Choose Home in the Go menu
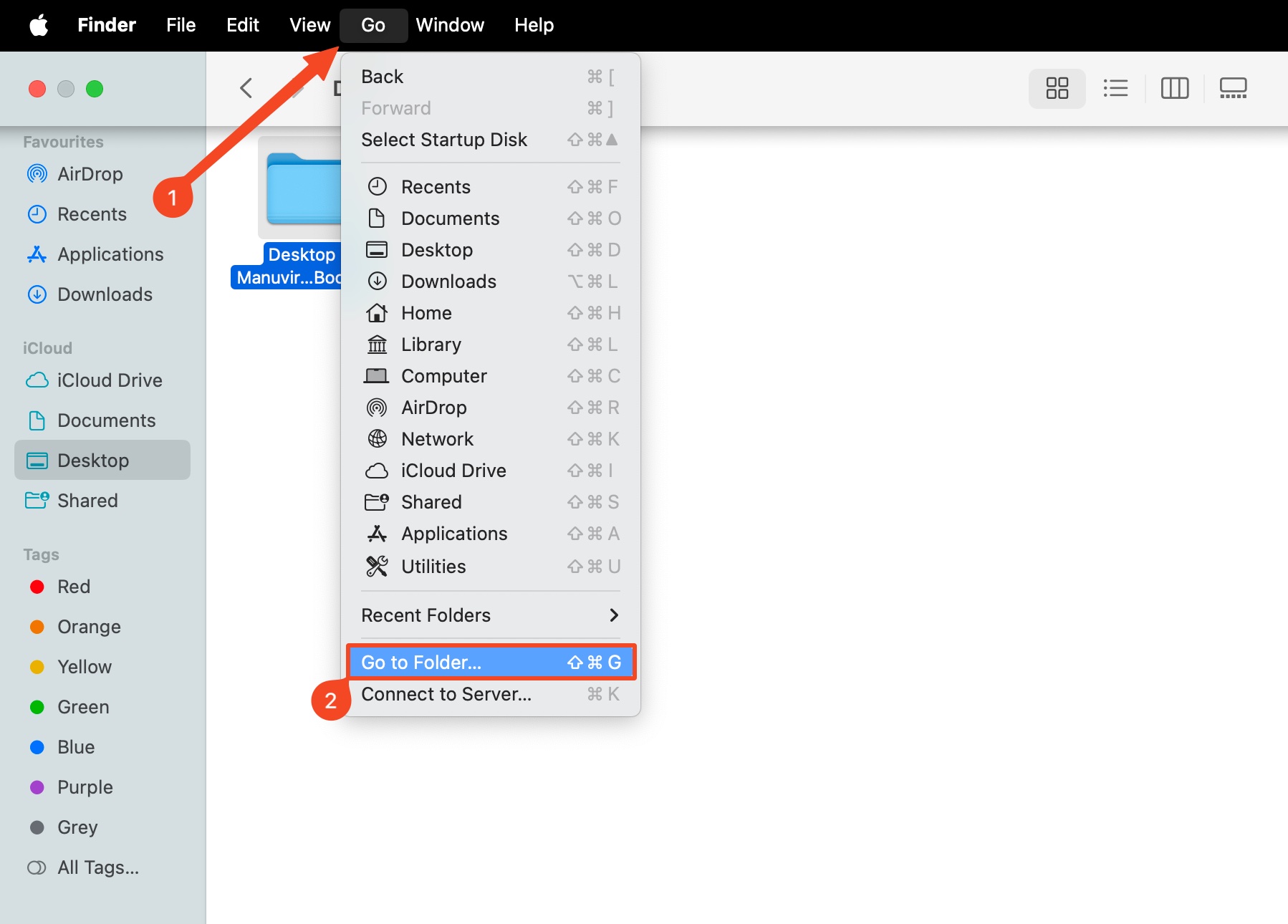Image resolution: width=1288 pixels, height=924 pixels. pos(491,313)
